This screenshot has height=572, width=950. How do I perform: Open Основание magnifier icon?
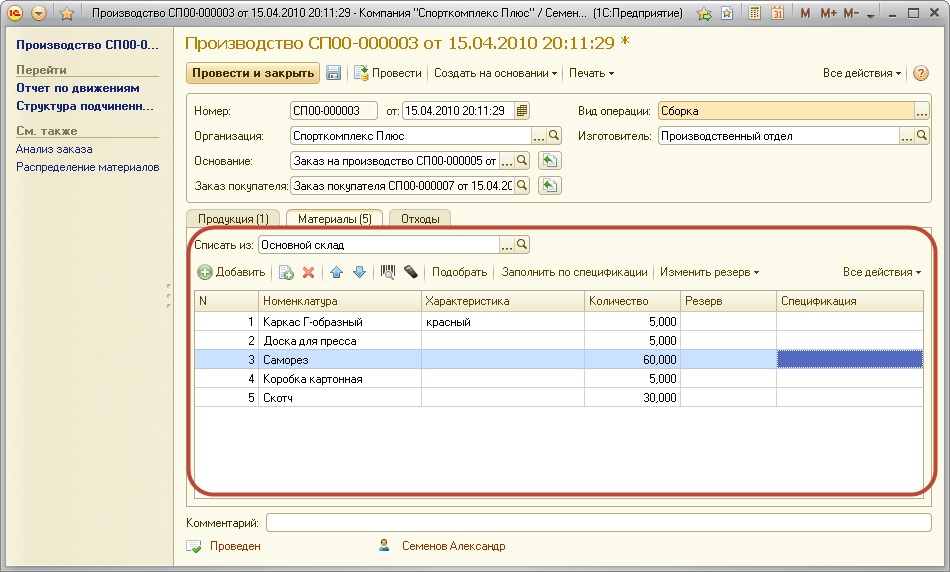[x=522, y=161]
